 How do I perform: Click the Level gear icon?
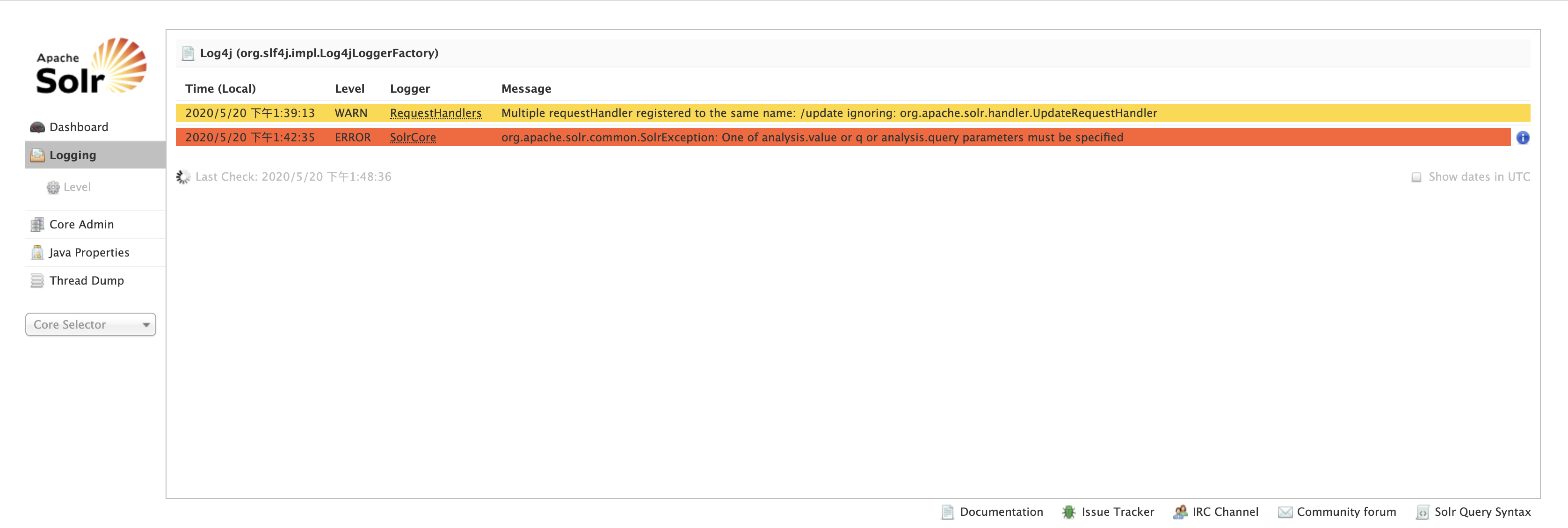coord(54,188)
